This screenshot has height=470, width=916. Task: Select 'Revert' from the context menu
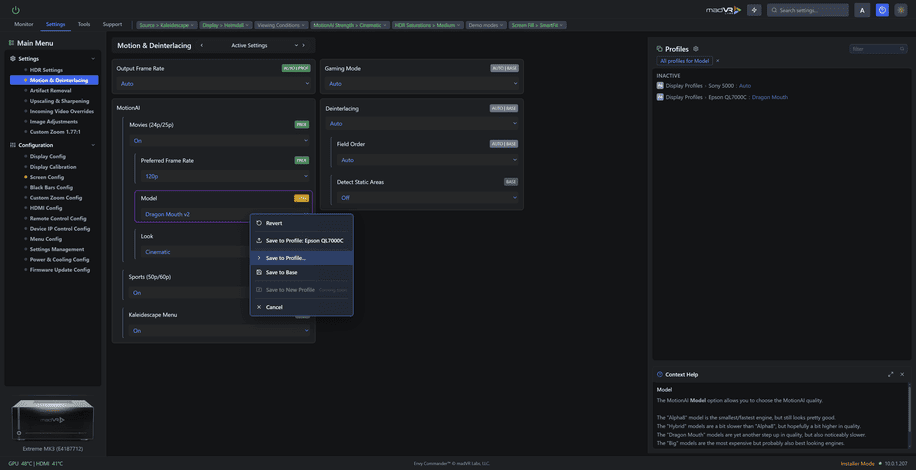tap(274, 223)
